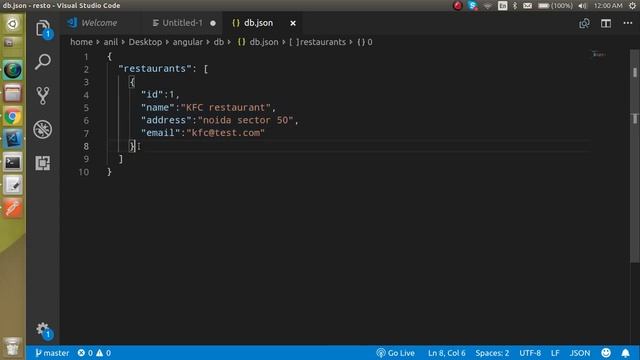Open the Files manager in launcher
This screenshot has width=640, height=360.
(x=13, y=93)
